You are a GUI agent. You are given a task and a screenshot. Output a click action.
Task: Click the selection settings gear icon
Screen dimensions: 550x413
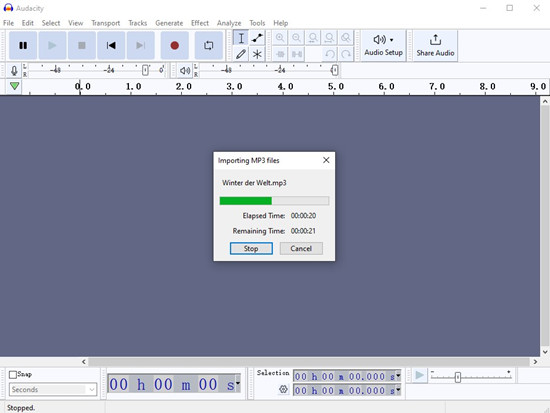tap(283, 389)
